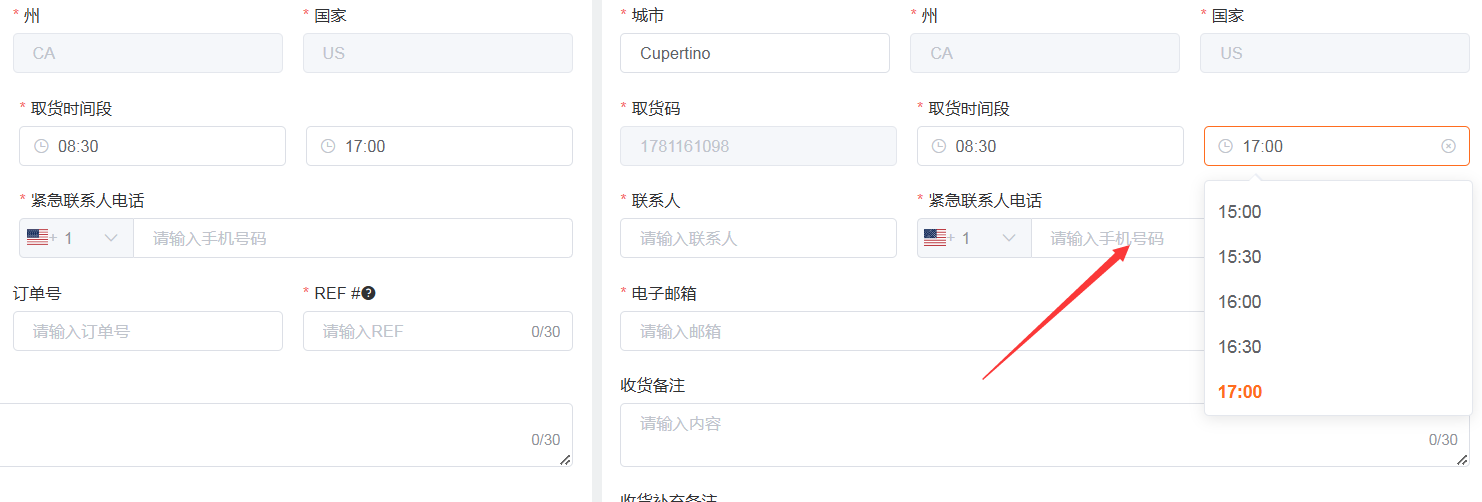This screenshot has height=502, width=1482.
Task: Click the right emergency phone number field
Action: (1117, 238)
